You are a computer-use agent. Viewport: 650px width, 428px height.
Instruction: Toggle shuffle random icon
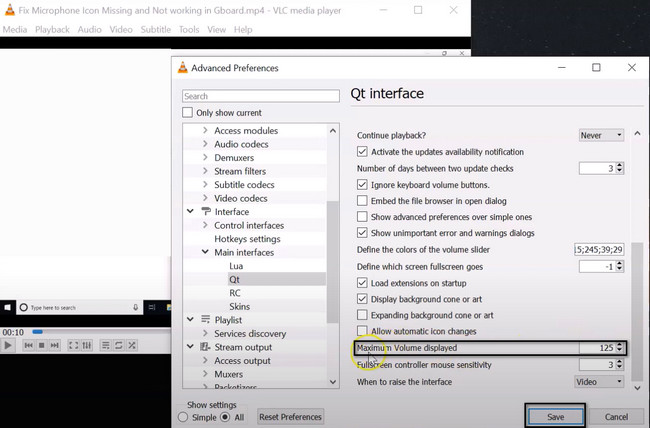tap(132, 345)
